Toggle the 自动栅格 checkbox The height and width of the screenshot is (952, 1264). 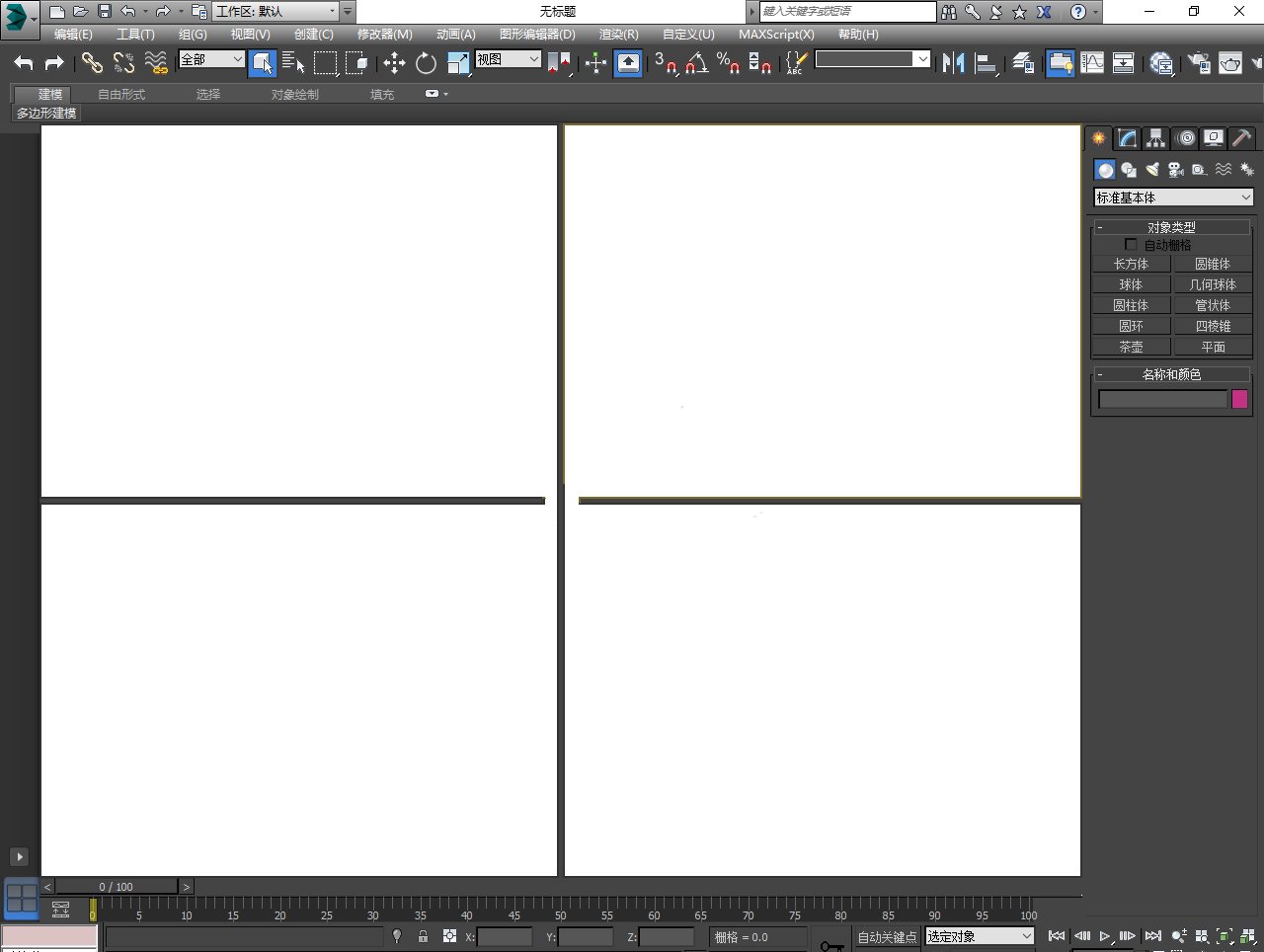(x=1131, y=244)
